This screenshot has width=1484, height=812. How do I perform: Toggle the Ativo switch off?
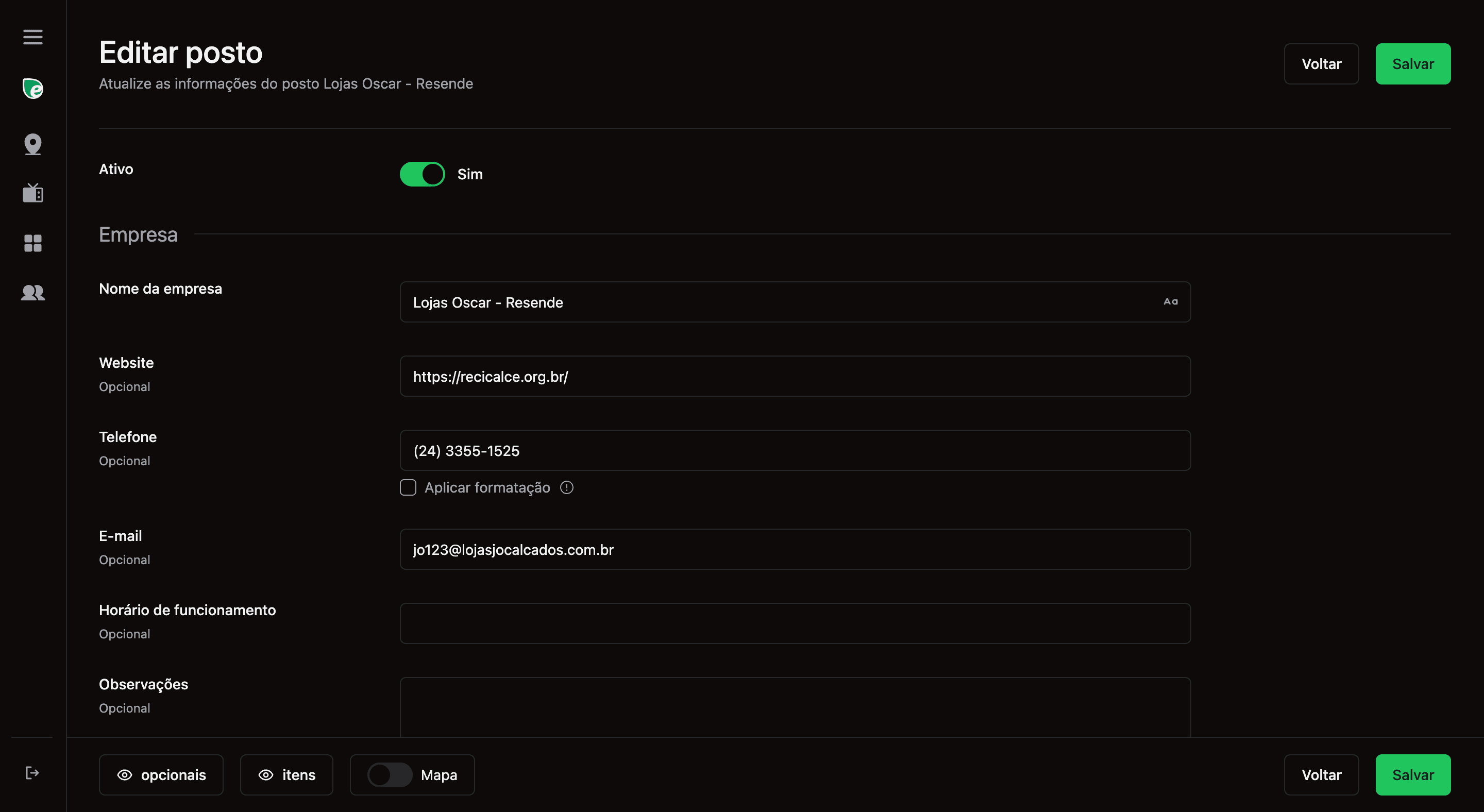(423, 174)
